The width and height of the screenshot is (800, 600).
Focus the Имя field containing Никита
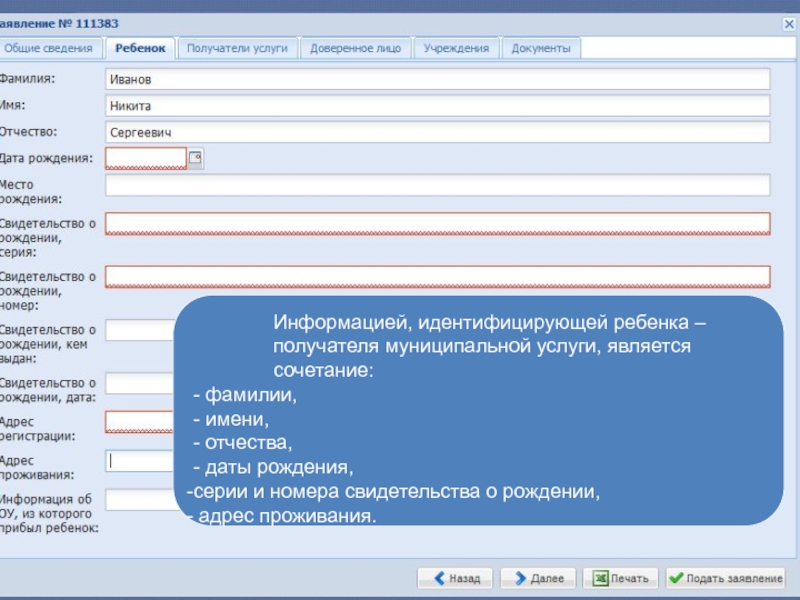(x=437, y=106)
